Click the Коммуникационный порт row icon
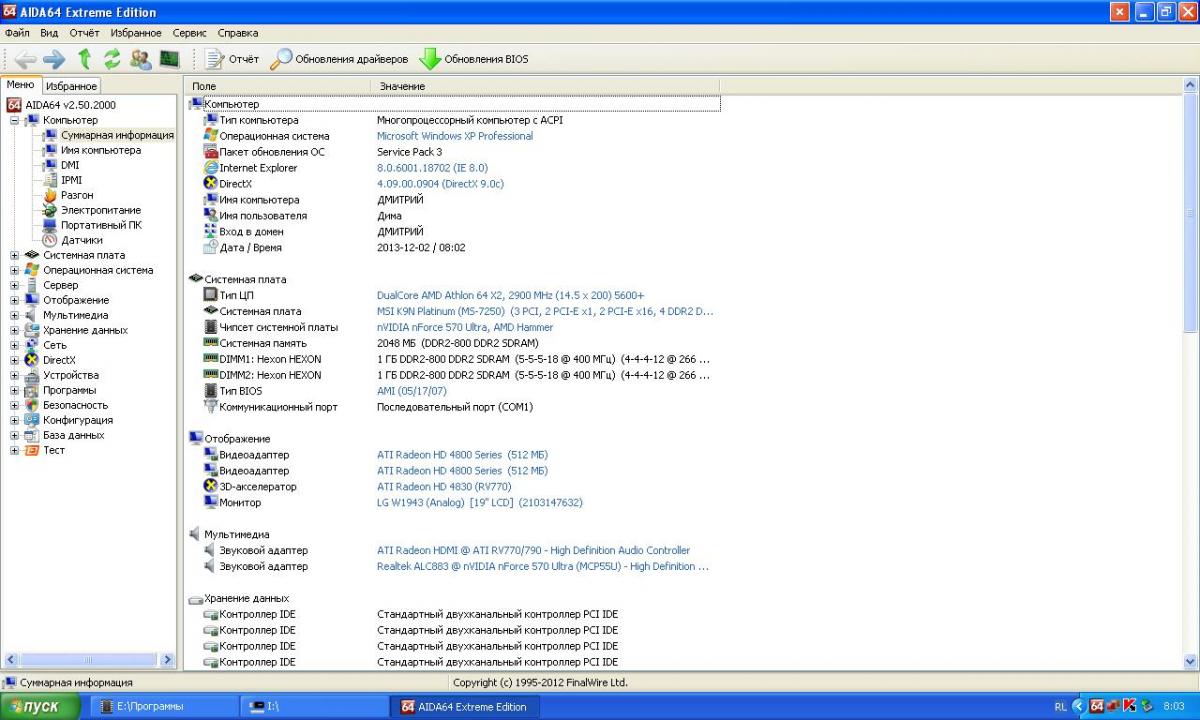 [210, 407]
